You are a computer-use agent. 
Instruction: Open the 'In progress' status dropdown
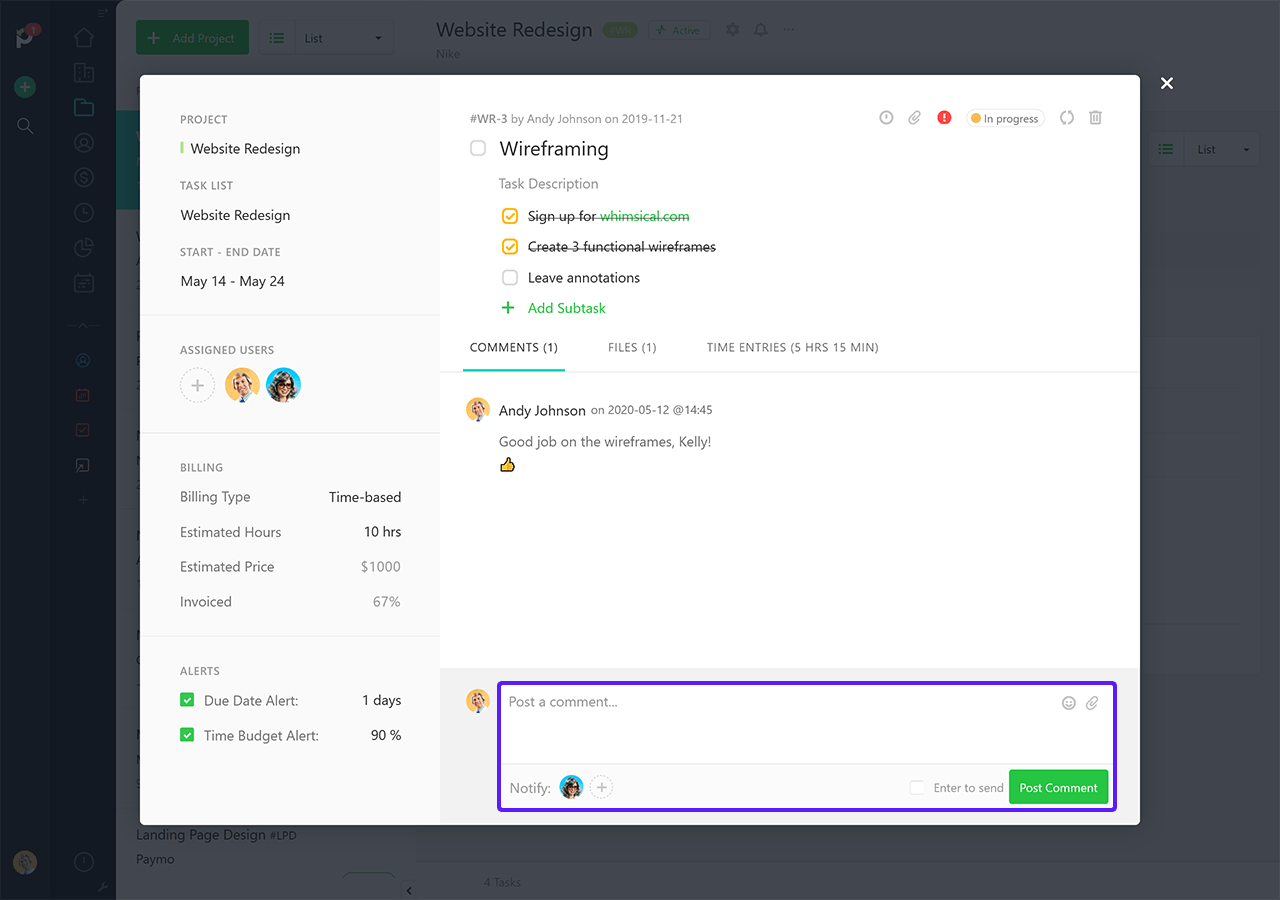click(x=1005, y=118)
